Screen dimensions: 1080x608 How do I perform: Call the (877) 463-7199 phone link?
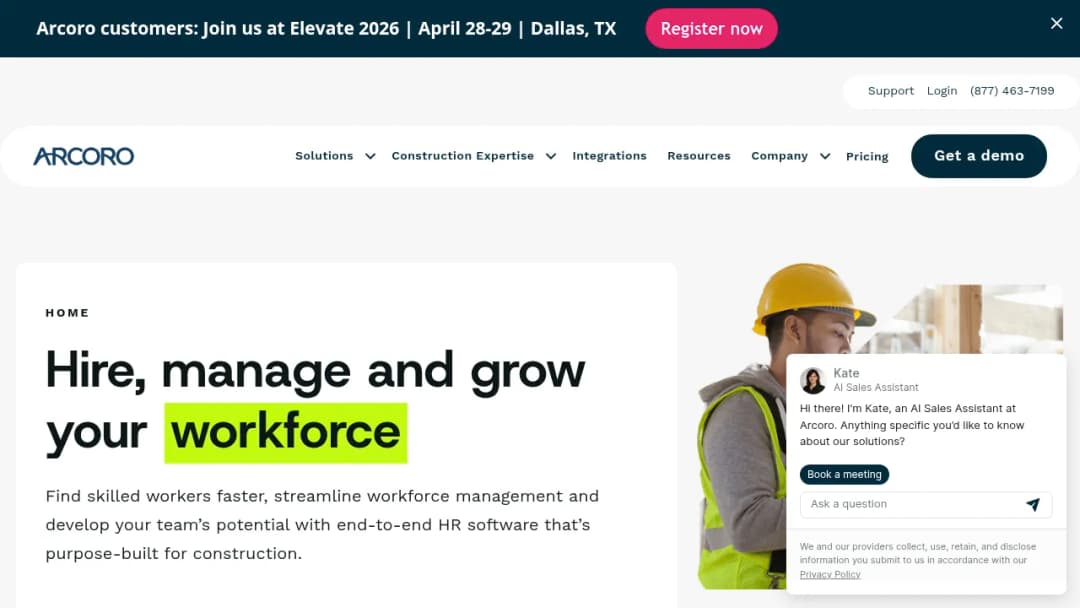point(1012,91)
